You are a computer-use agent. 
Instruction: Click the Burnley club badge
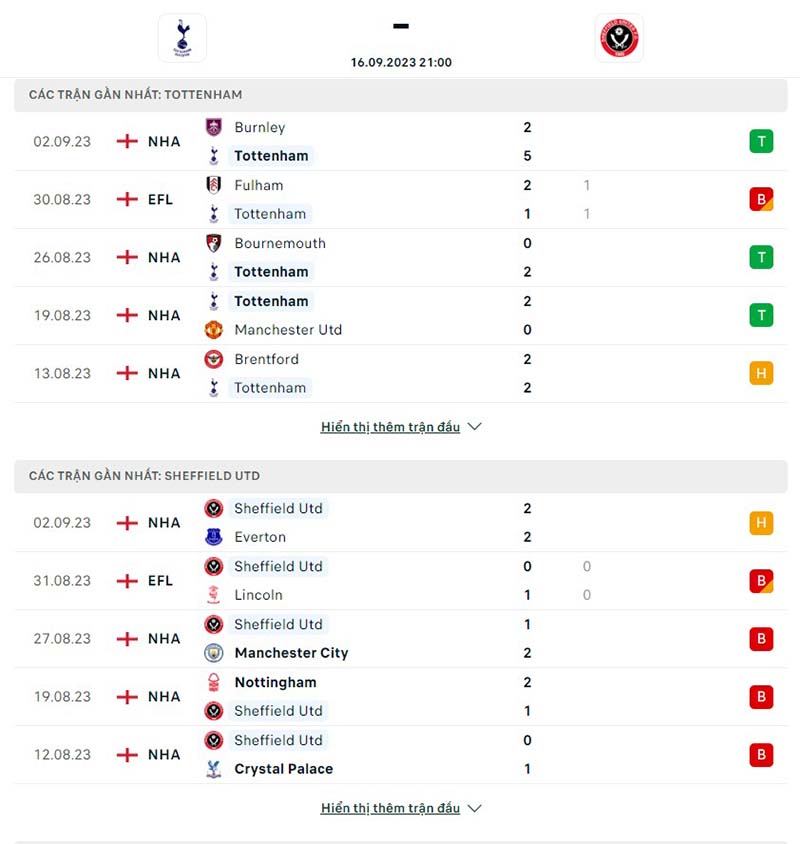(213, 127)
